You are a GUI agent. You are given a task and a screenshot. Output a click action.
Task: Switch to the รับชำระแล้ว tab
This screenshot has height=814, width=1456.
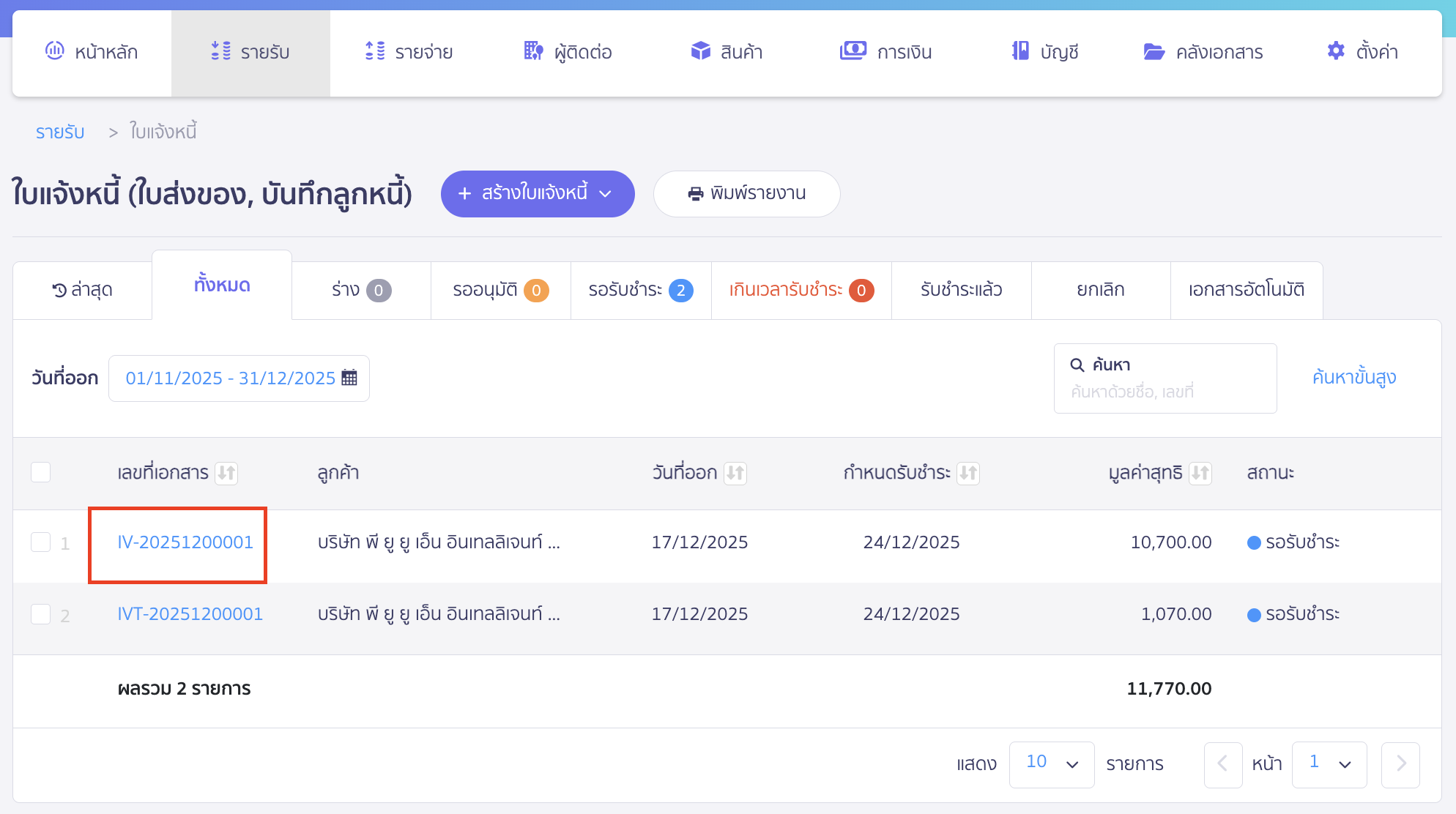click(960, 290)
